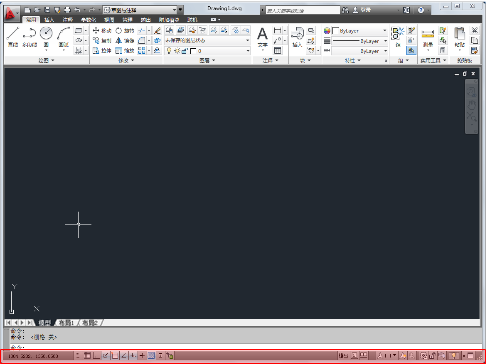Viewport: 486px width, 364px height.
Task: Click the color wheel icon in properties panel
Action: pos(327,31)
